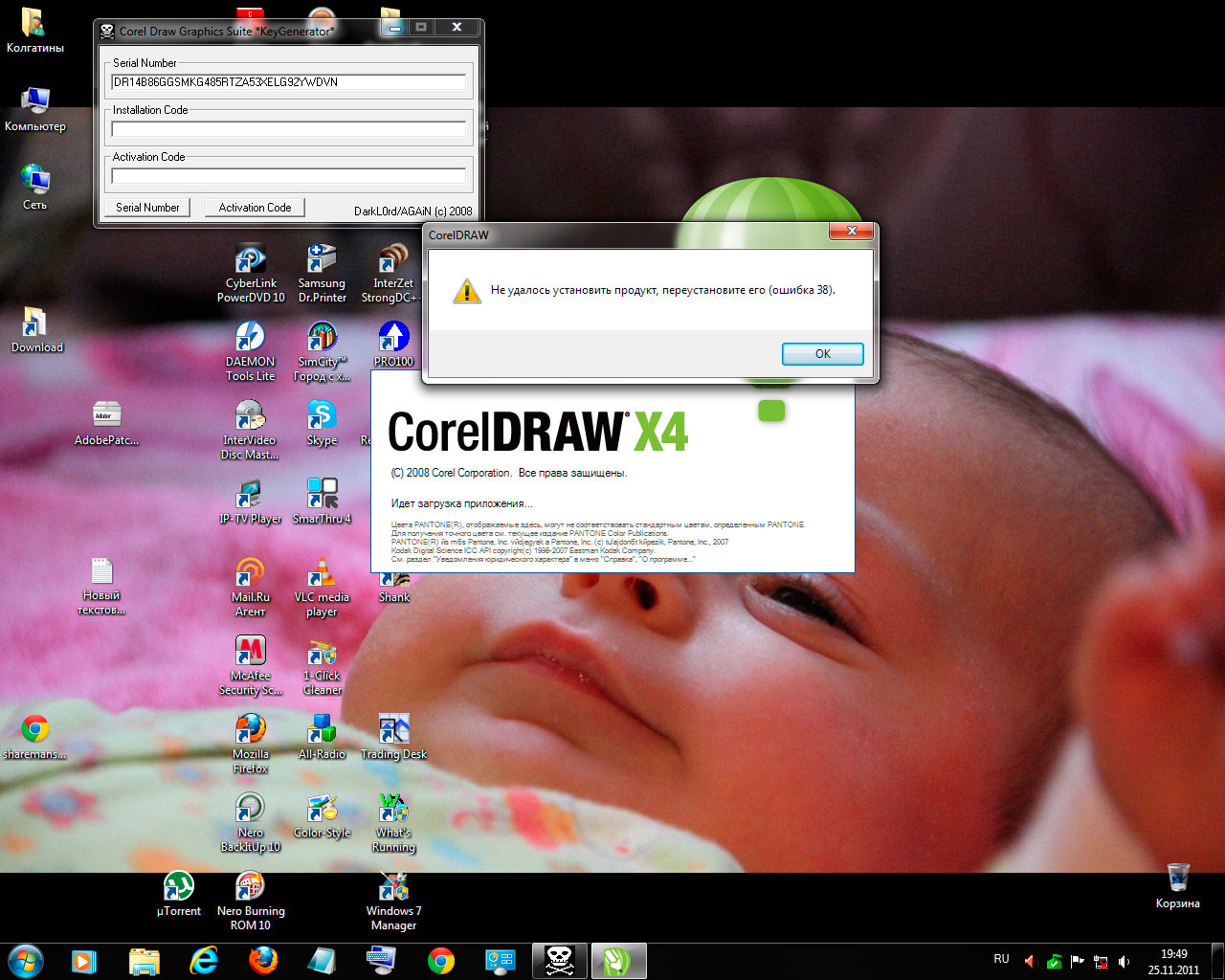Image resolution: width=1225 pixels, height=980 pixels.
Task: Select the VLC media player icon
Action: pos(322,587)
